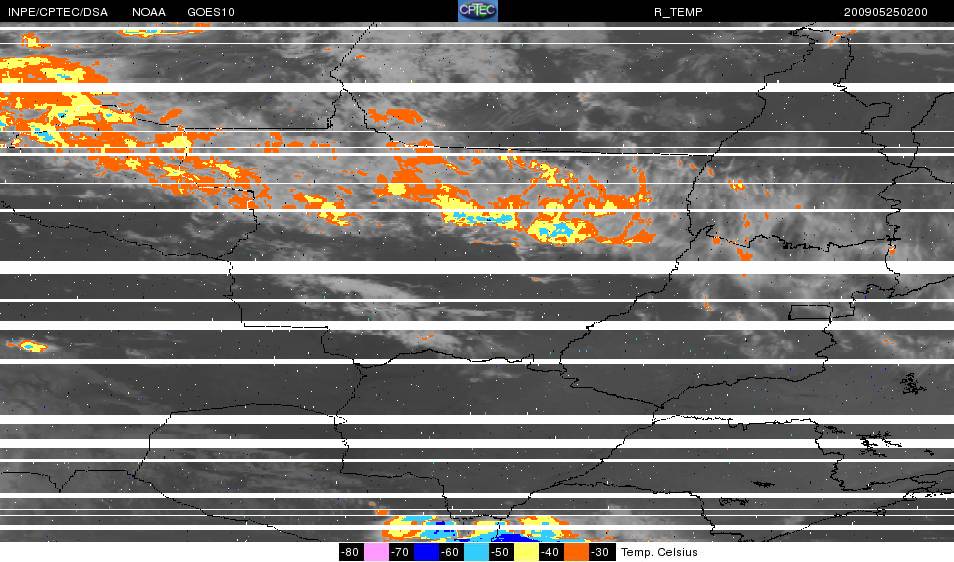This screenshot has height=562, width=954.
Task: Select the pink legend color swatch
Action: [x=376, y=552]
